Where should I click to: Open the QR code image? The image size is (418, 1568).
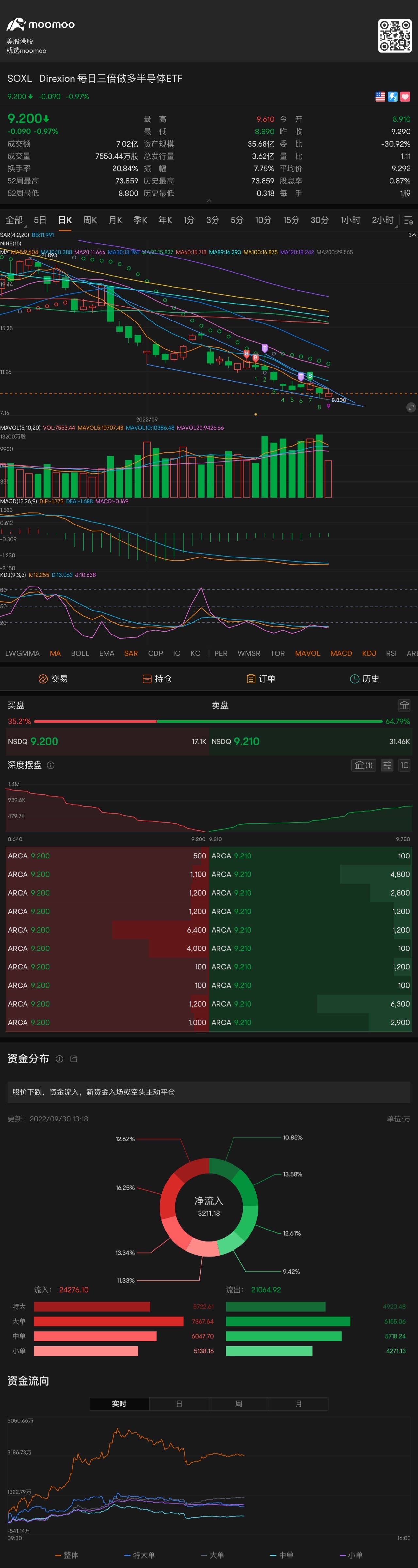click(x=395, y=36)
